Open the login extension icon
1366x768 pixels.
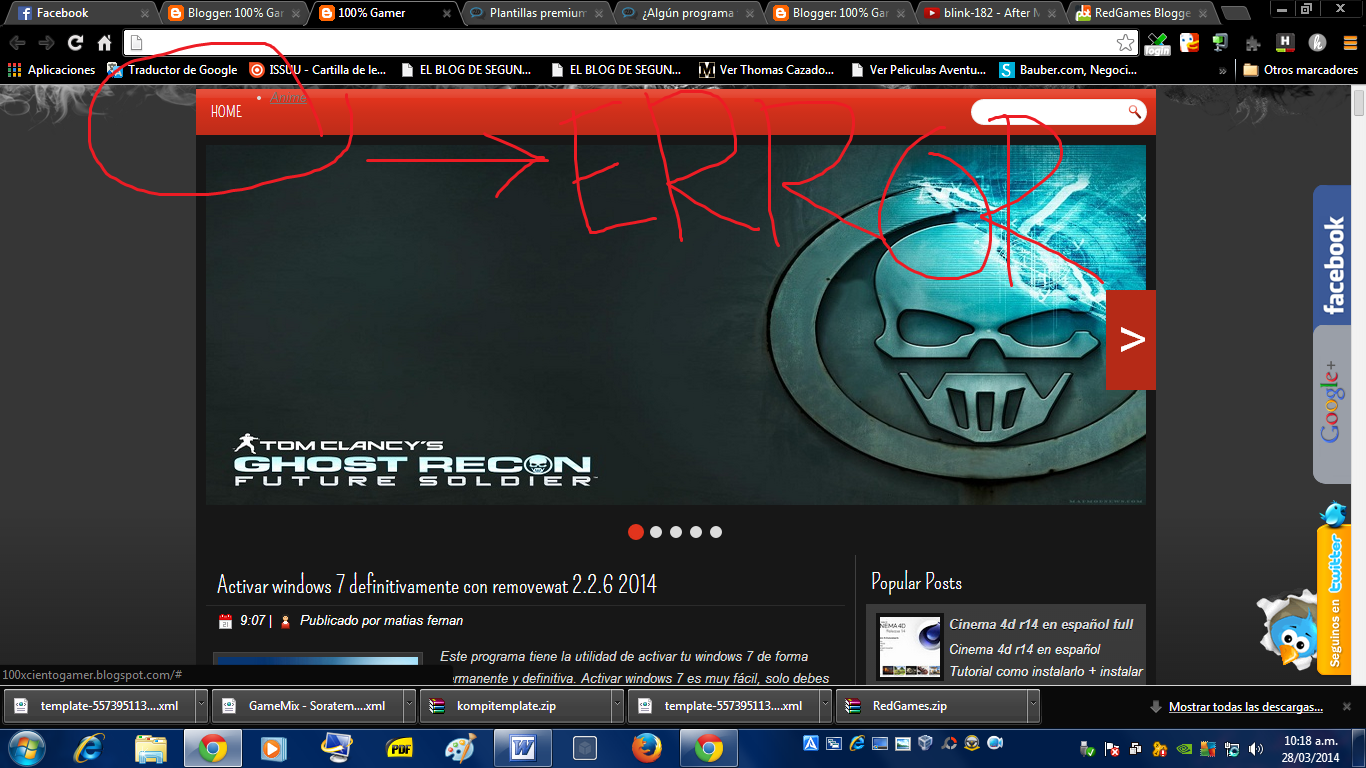pyautogui.click(x=1157, y=43)
